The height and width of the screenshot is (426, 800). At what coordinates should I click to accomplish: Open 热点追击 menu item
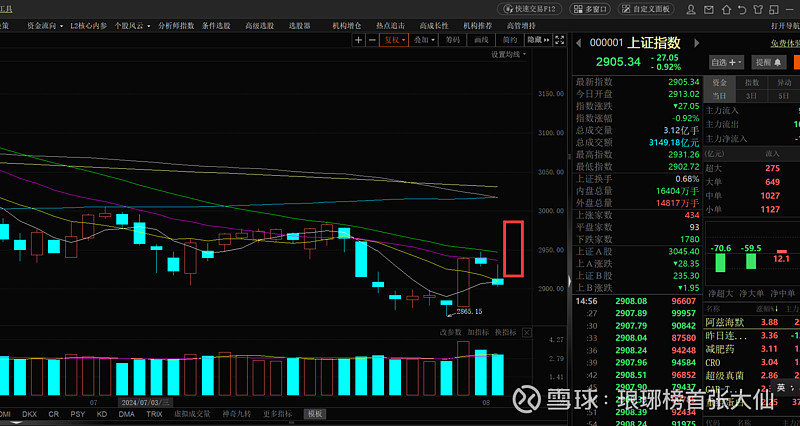pyautogui.click(x=390, y=26)
